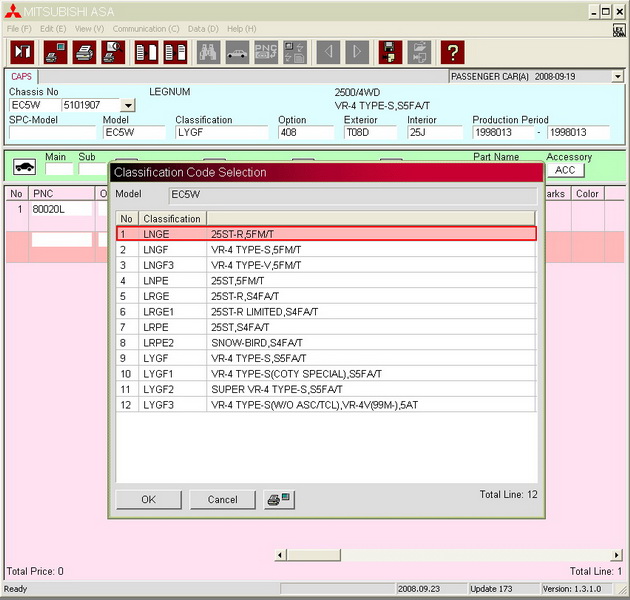Select row 12 LYGF3 W/O ASC/TCL
This screenshot has height=600, width=630.
click(326, 405)
